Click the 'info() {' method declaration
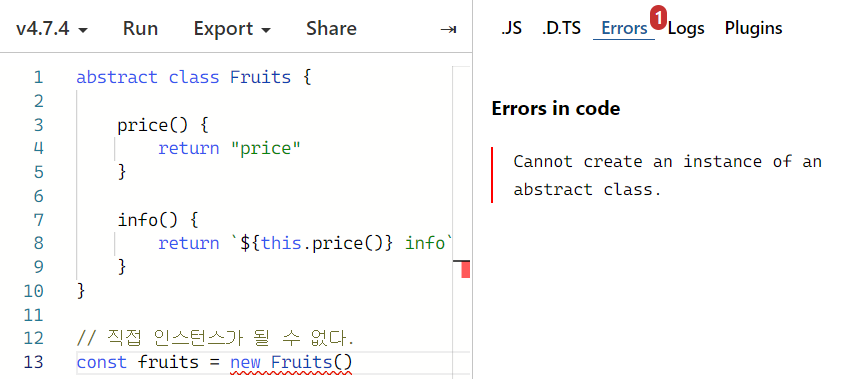Screen dimensions: 852x379 coord(158,220)
